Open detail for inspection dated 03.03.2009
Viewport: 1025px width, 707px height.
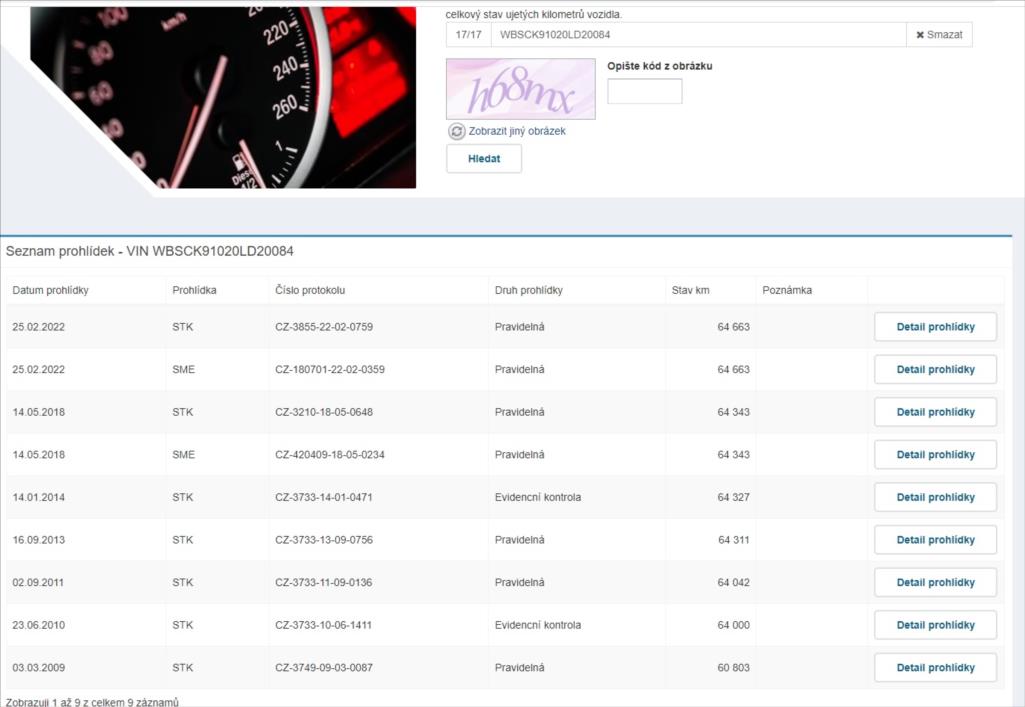(935, 668)
